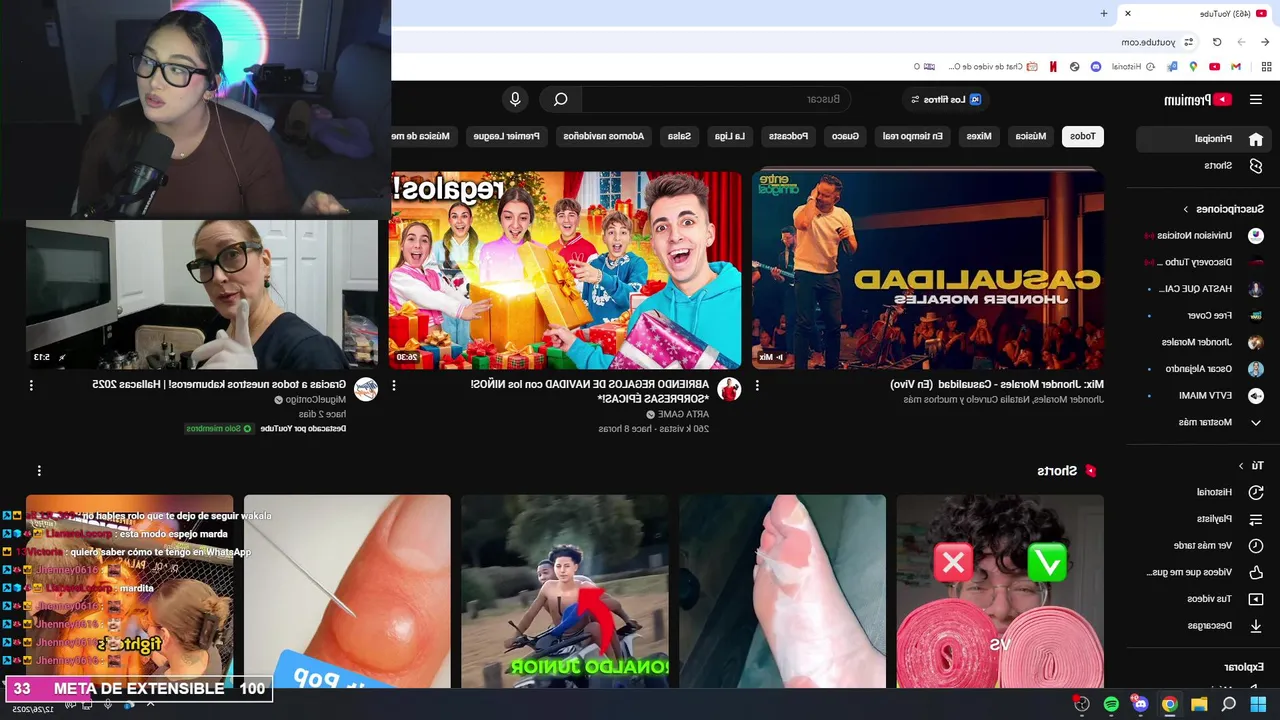Select the En tiempo real chip
This screenshot has width=1280, height=720.
pyautogui.click(x=911, y=136)
